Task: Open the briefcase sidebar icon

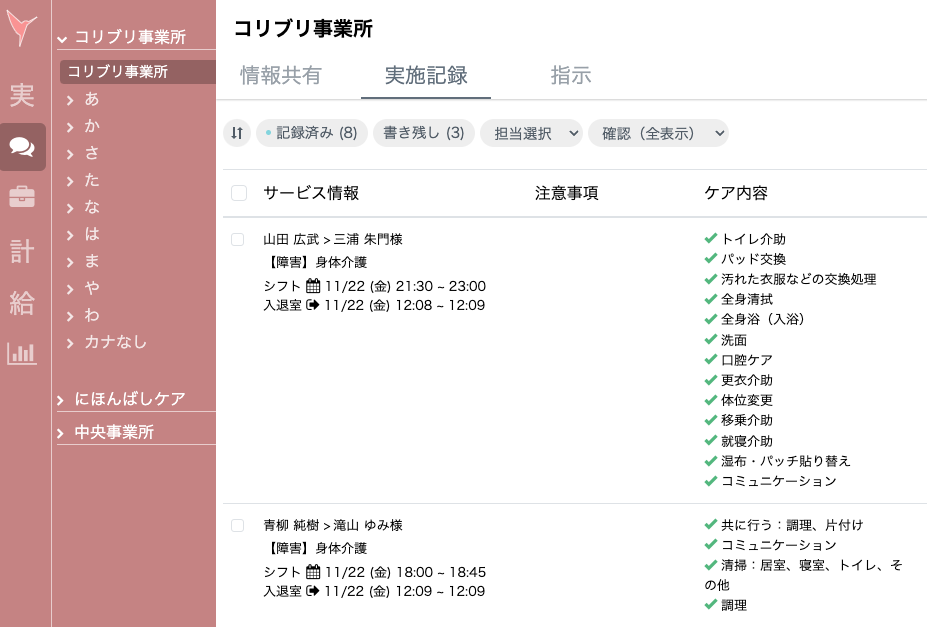Action: pos(22,197)
